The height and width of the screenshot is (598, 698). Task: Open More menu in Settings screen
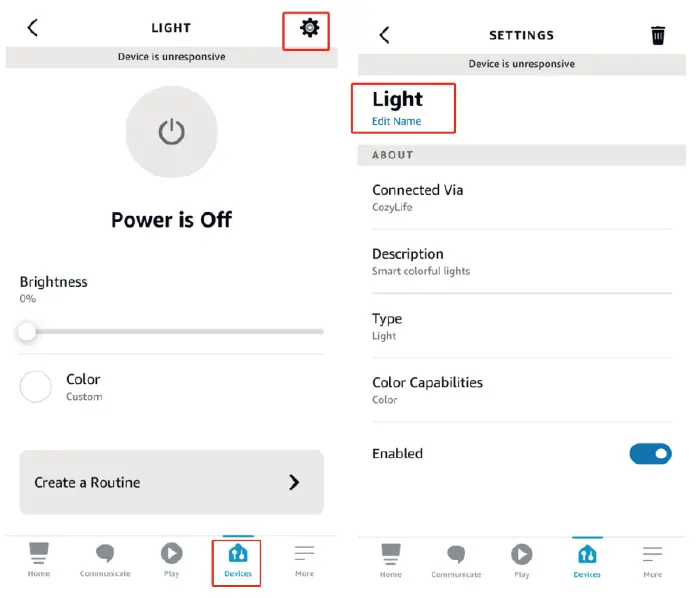pyautogui.click(x=652, y=559)
